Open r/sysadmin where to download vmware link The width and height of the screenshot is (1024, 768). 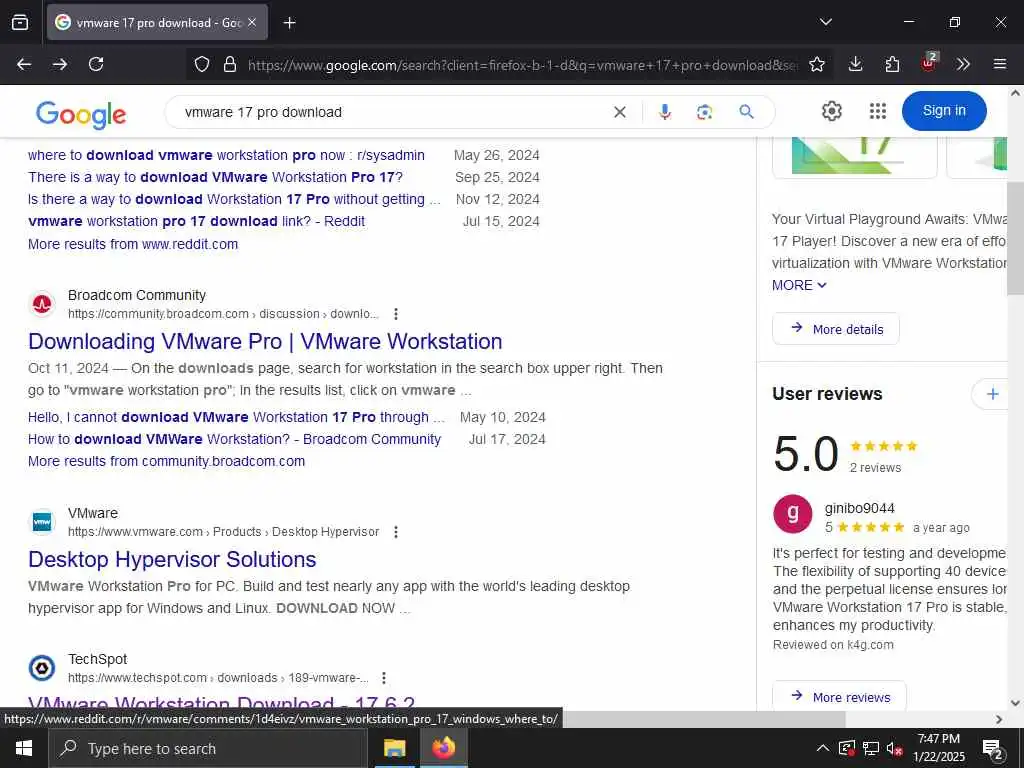(226, 155)
